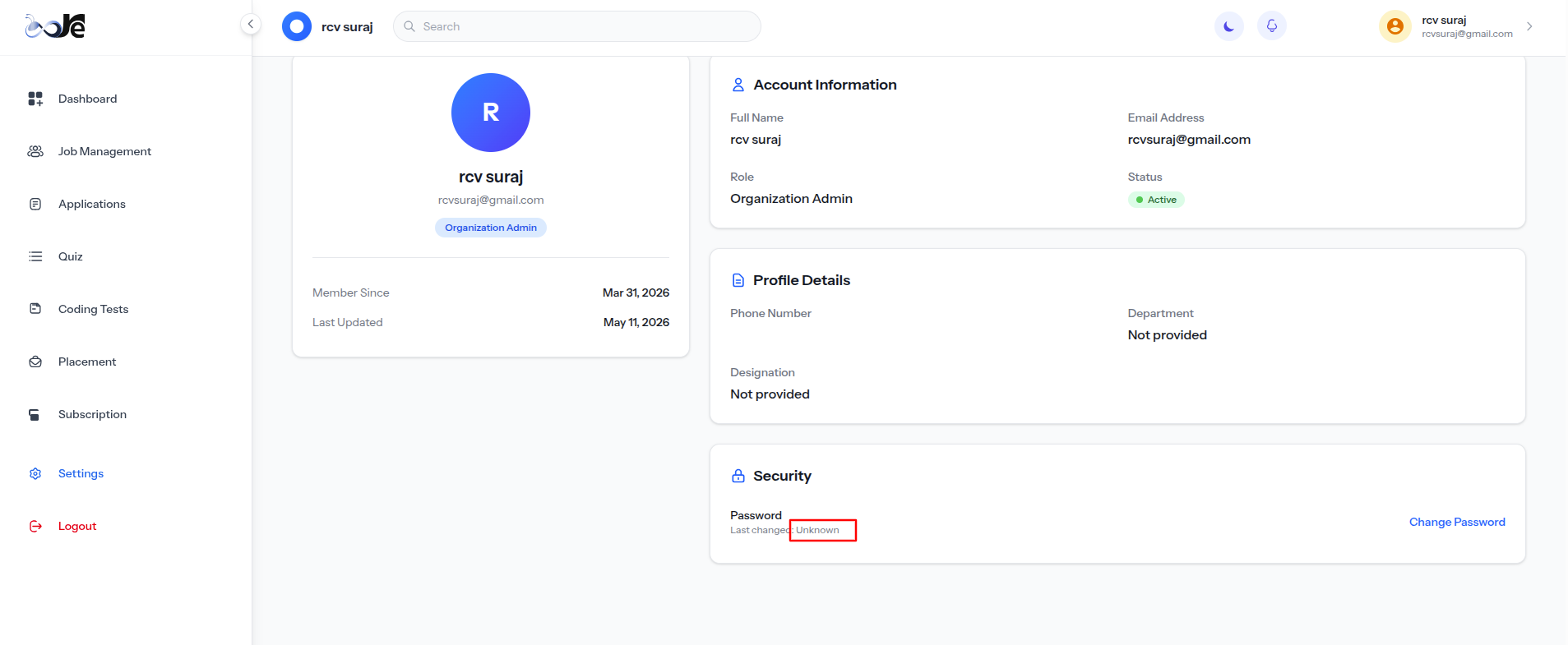Click the search magnifier icon

point(409,26)
